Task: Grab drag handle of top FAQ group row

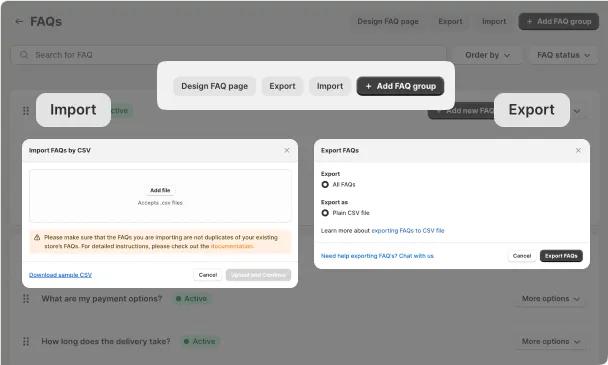Action: coord(26,111)
